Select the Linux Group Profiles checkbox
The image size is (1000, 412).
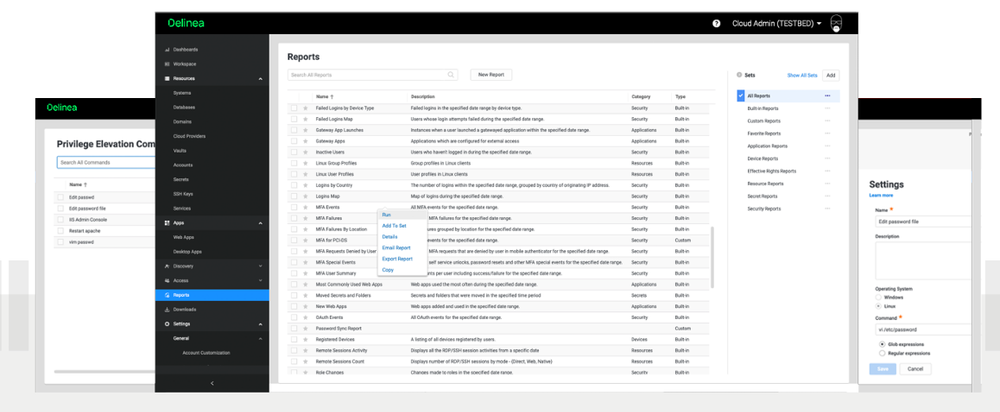point(294,163)
